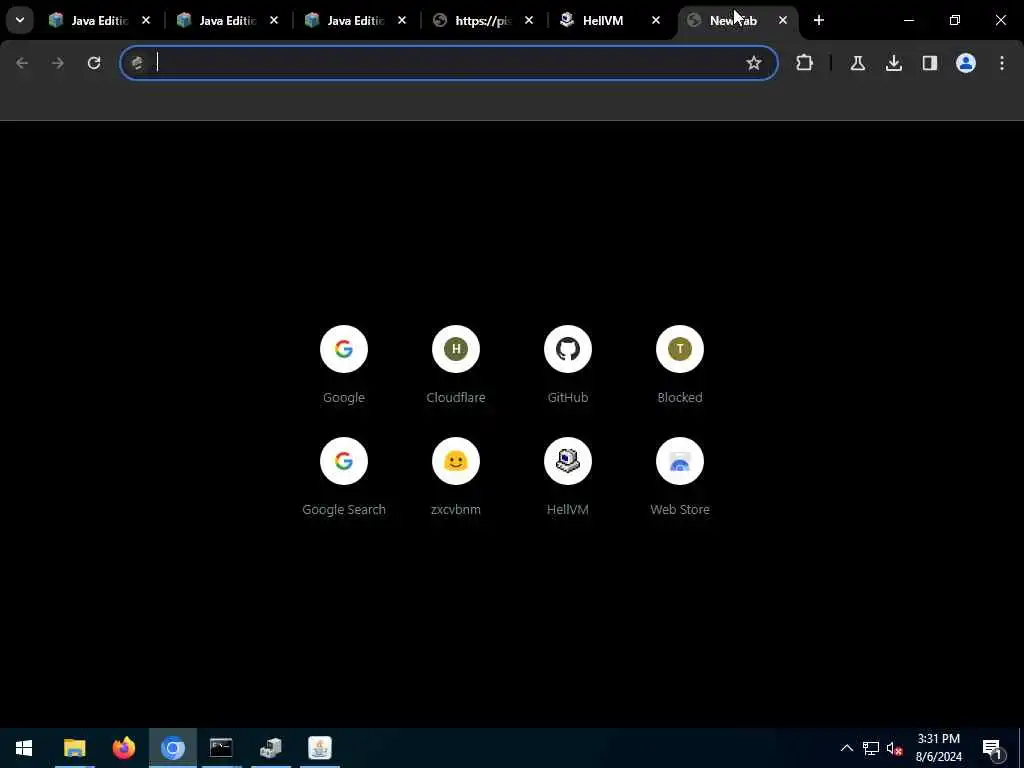Close the New Tab tab

pos(783,20)
